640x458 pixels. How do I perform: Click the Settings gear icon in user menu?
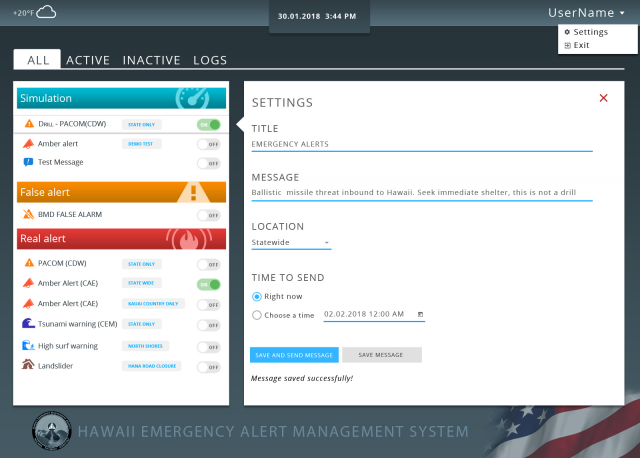(x=567, y=32)
